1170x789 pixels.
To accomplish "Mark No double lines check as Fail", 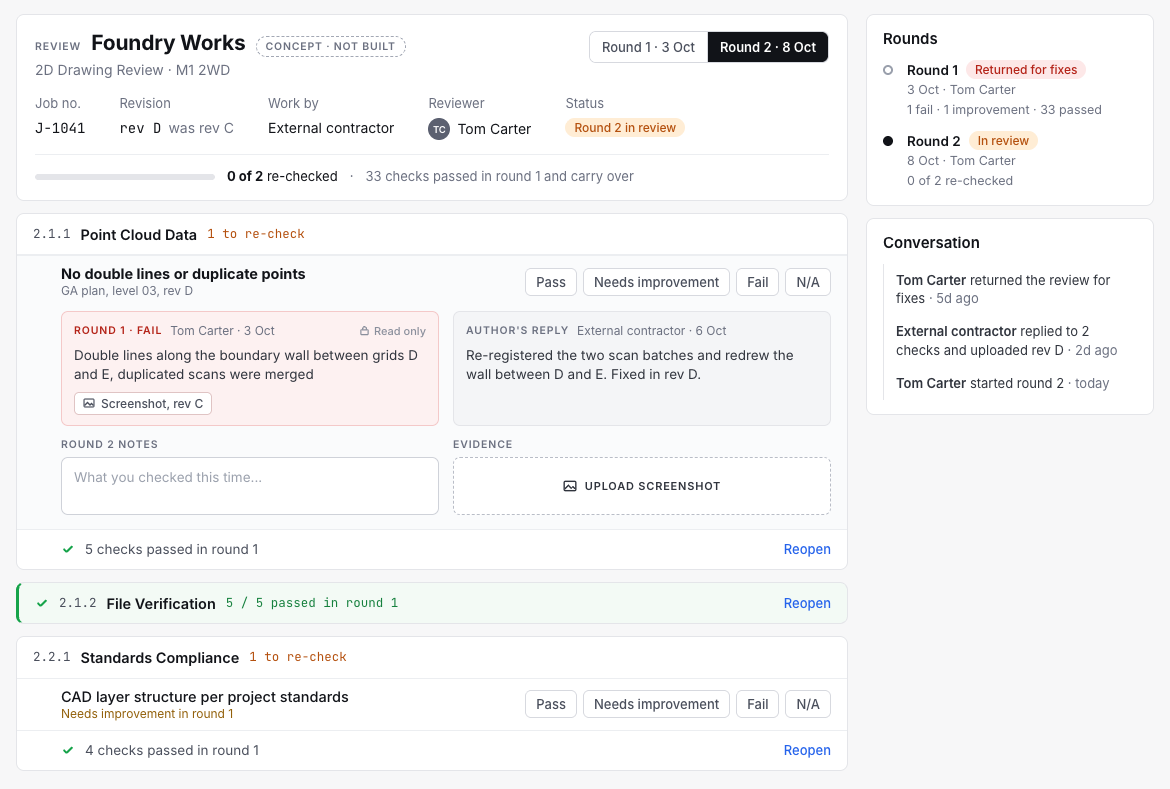I will (757, 282).
